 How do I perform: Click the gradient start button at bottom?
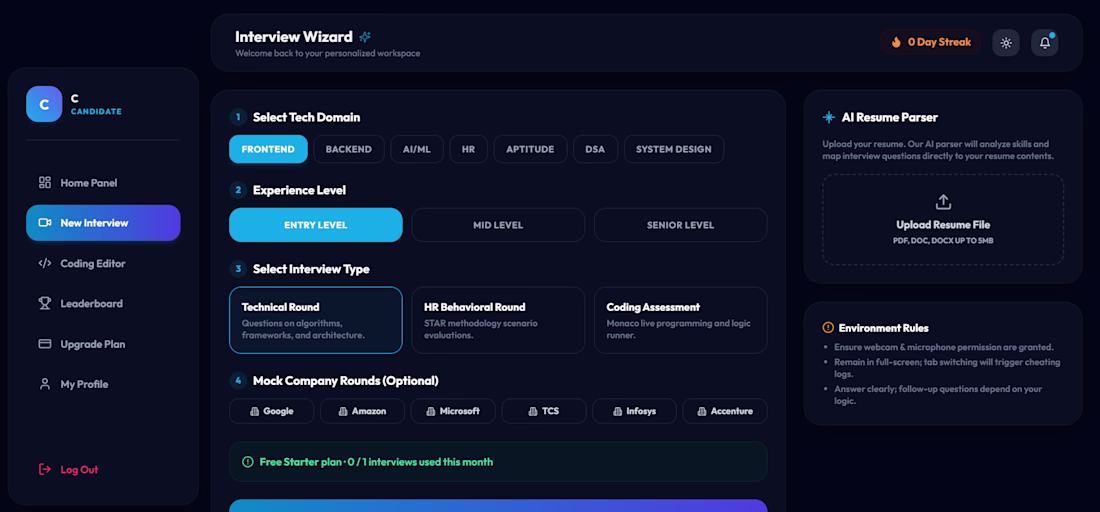498,506
